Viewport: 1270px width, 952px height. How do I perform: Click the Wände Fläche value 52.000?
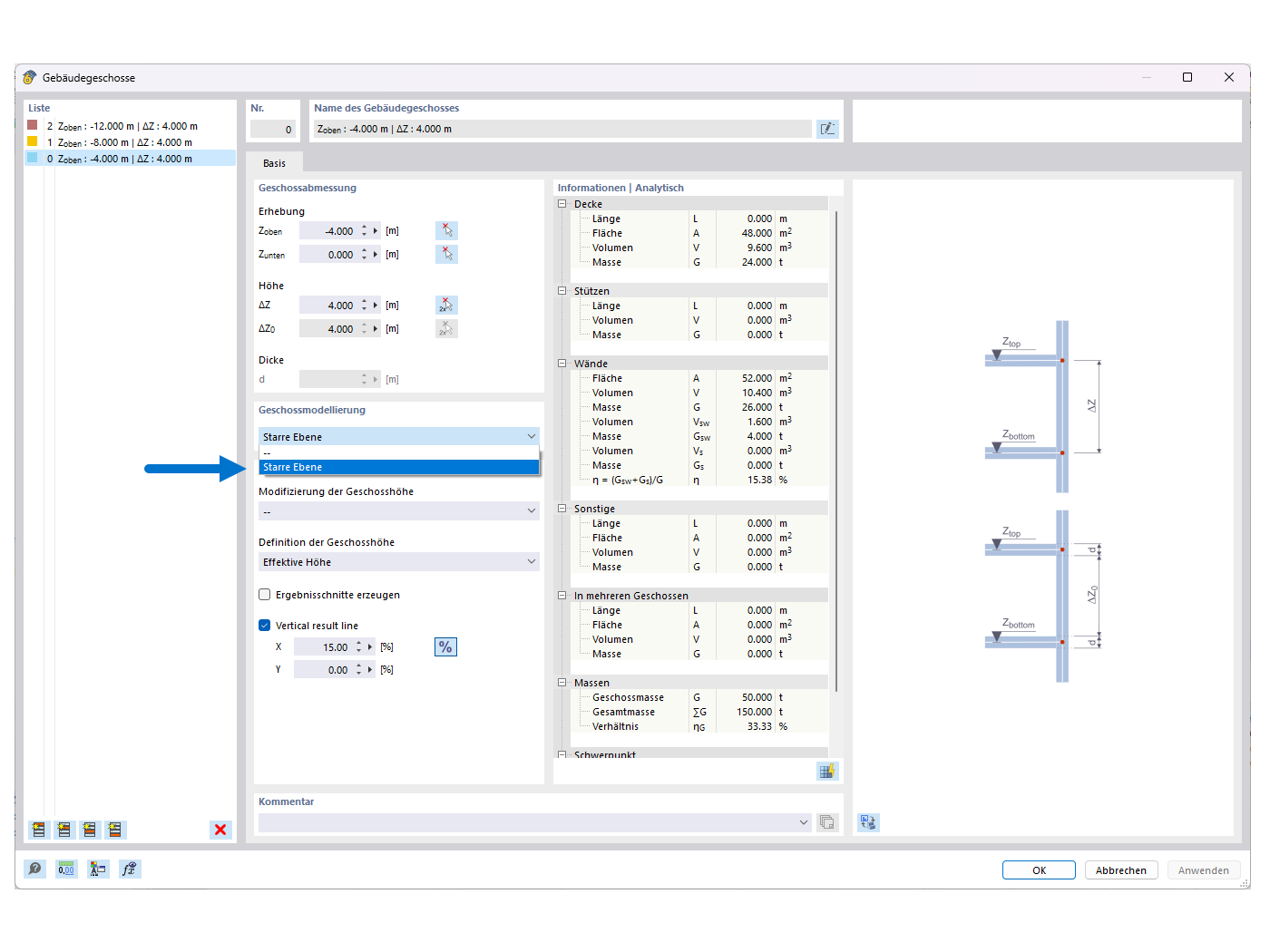[757, 378]
